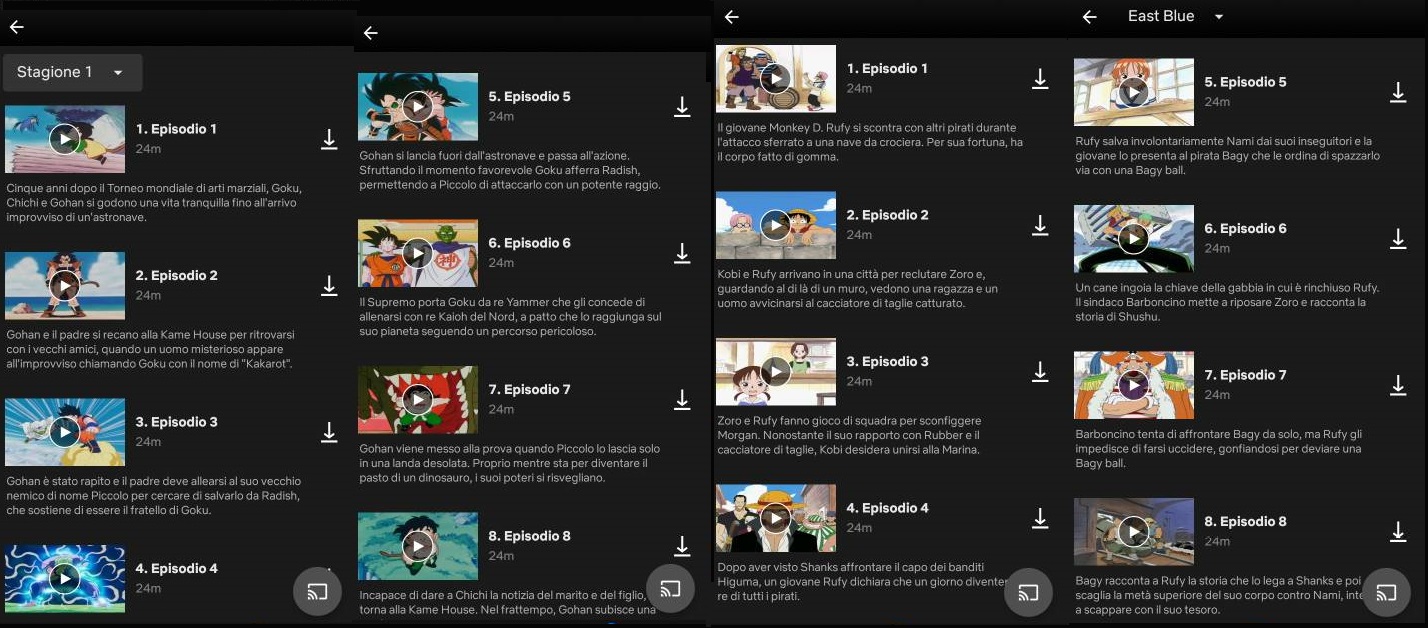Click description starting 'Il giovane Monkey D. Rufy'
1428x628 pixels.
(870, 142)
